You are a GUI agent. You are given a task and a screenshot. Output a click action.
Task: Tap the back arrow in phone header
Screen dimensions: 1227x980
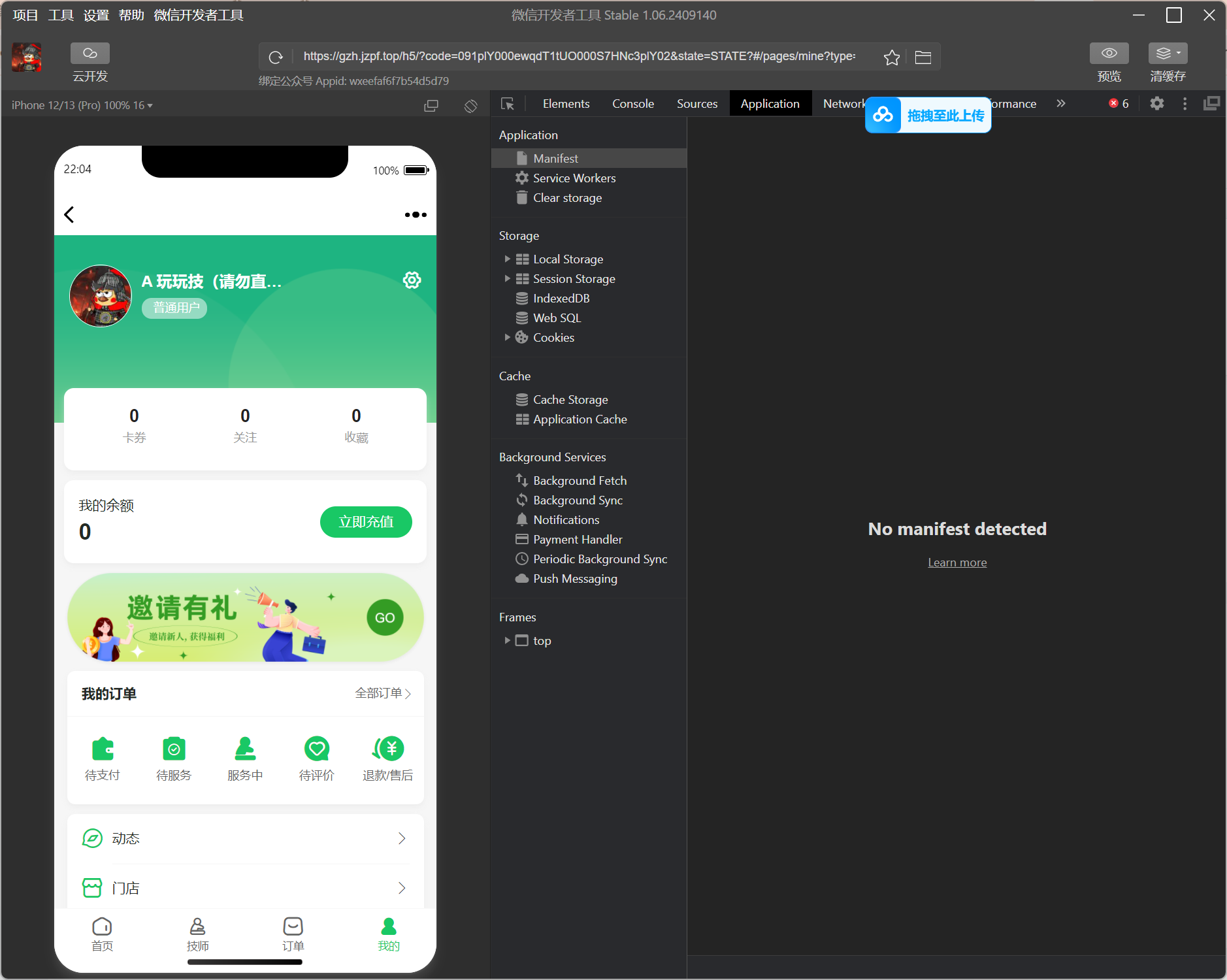[69, 214]
